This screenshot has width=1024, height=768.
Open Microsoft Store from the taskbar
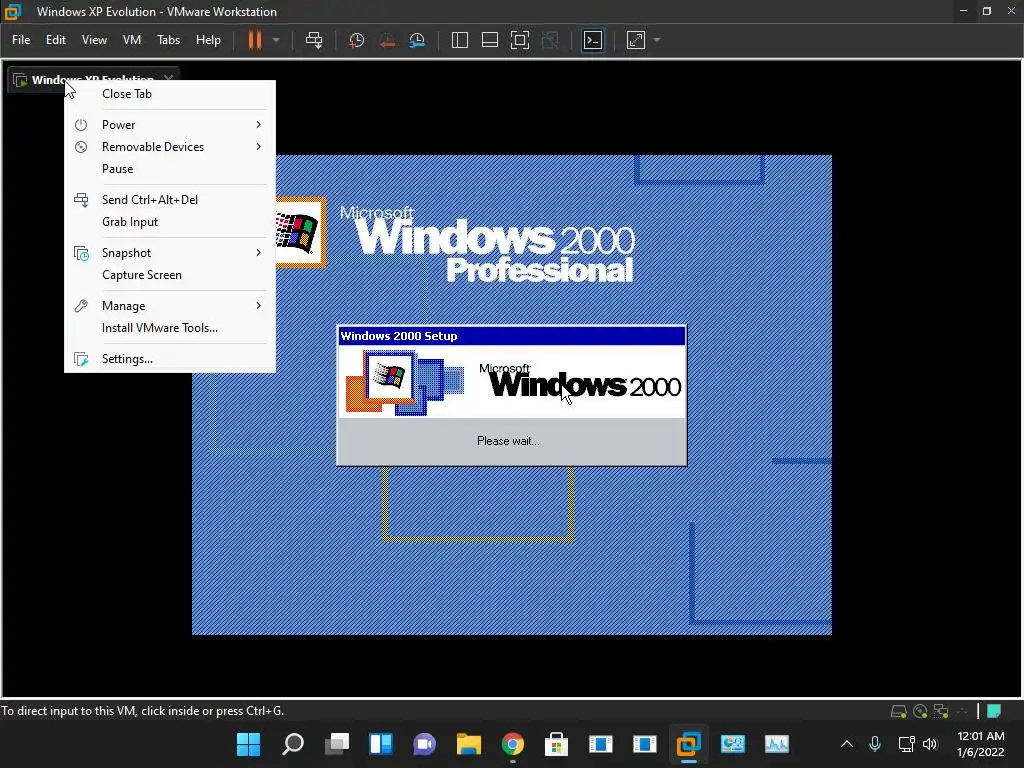coord(556,744)
